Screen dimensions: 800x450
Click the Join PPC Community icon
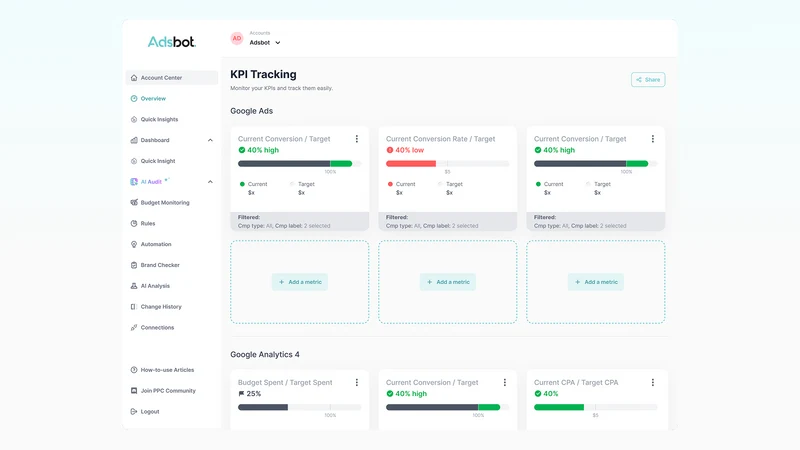point(134,391)
